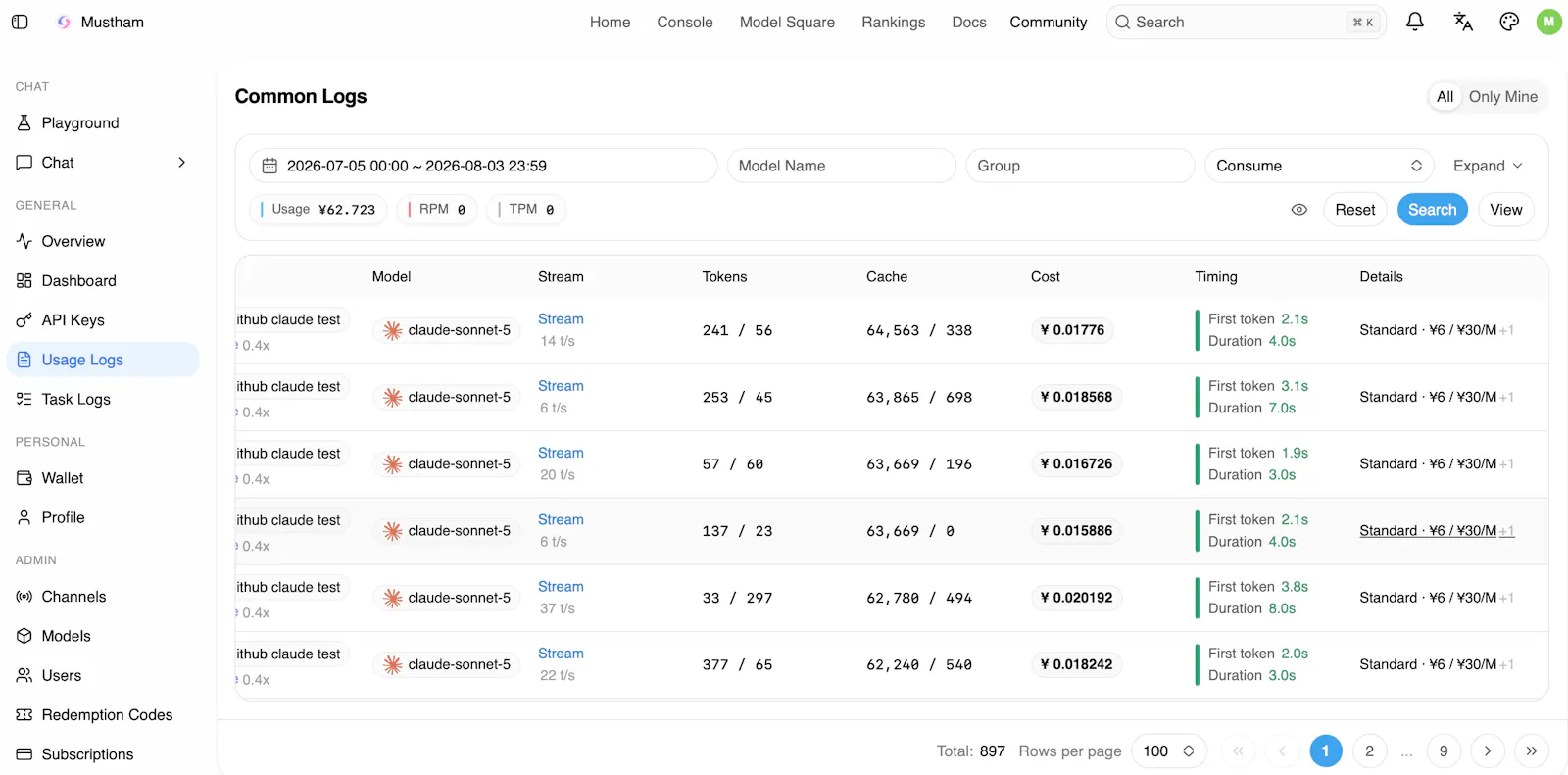This screenshot has height=775, width=1568.
Task: Click the Usage ¥62.723 tag
Action: click(x=318, y=210)
